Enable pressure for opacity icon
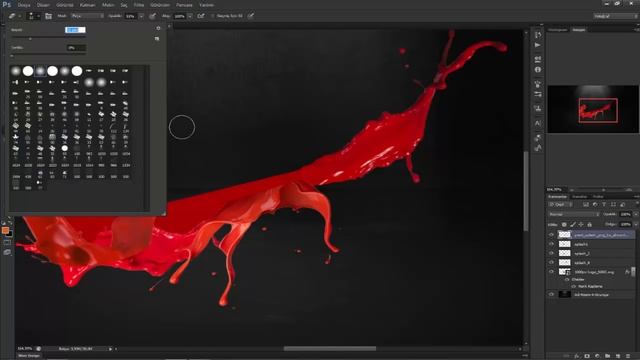The height and width of the screenshot is (360, 640). [152, 16]
